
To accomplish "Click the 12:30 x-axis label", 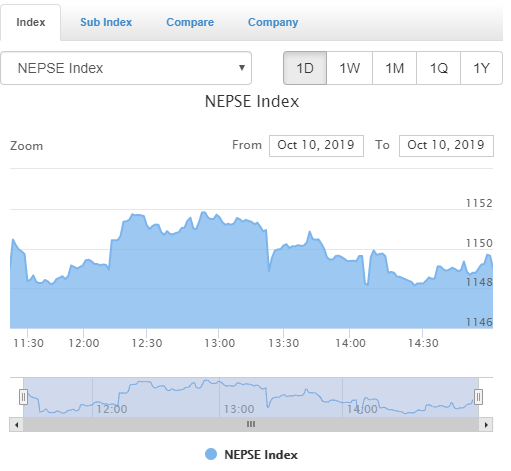I will click(x=147, y=343).
